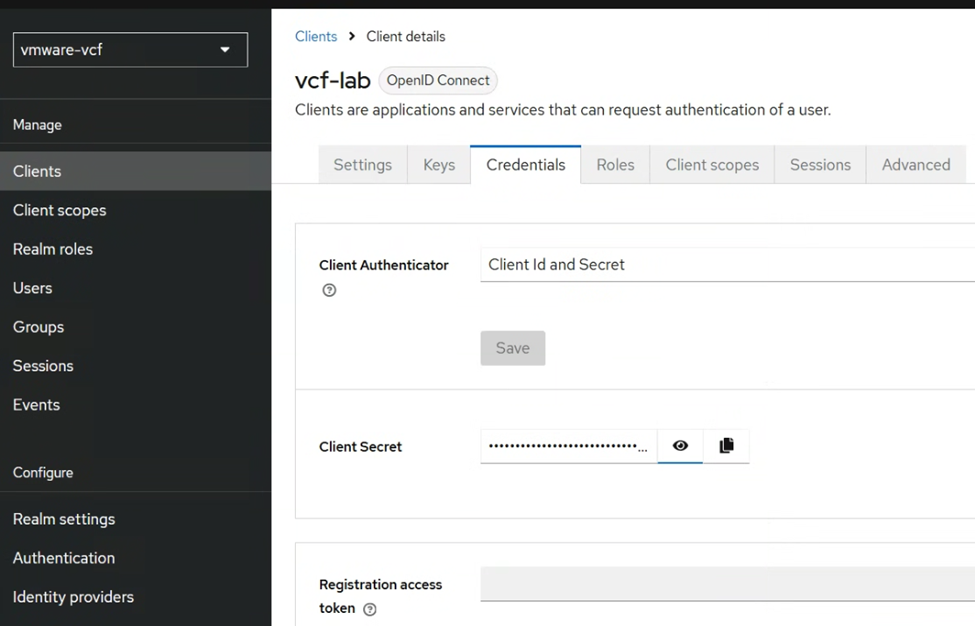Open the Keys tab
The image size is (975, 626).
point(439,165)
